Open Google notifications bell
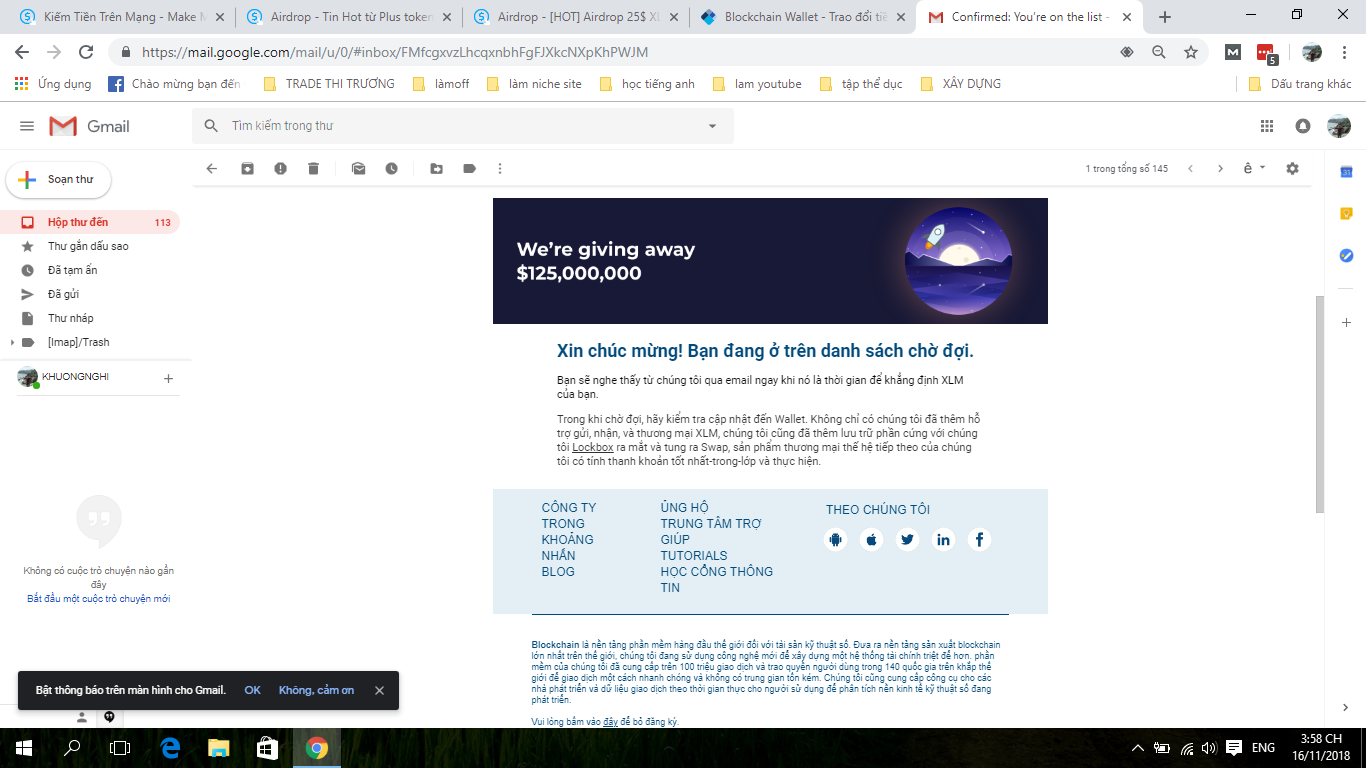The width and height of the screenshot is (1366, 768). click(1303, 126)
